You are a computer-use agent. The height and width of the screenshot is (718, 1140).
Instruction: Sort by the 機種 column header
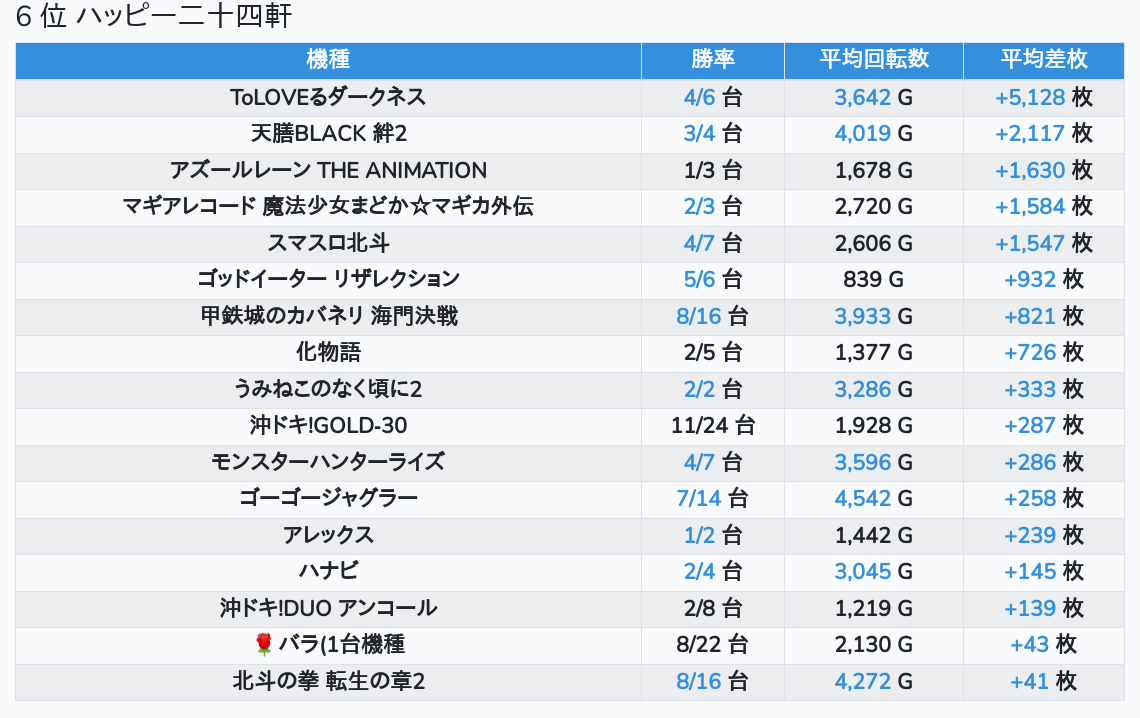328,60
